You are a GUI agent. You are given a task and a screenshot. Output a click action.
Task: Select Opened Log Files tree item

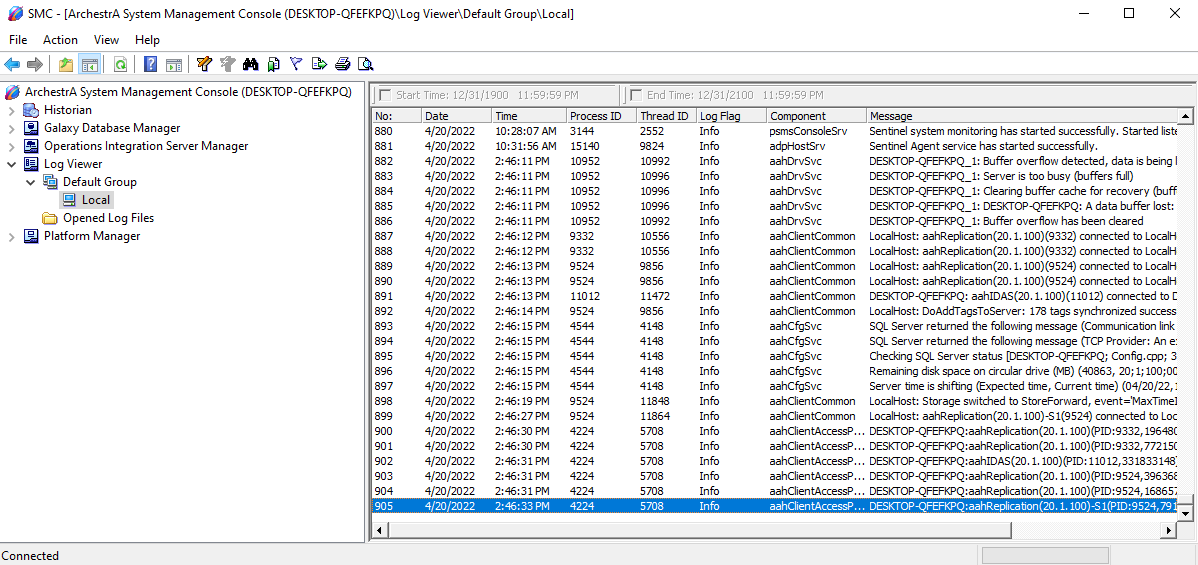tap(108, 218)
